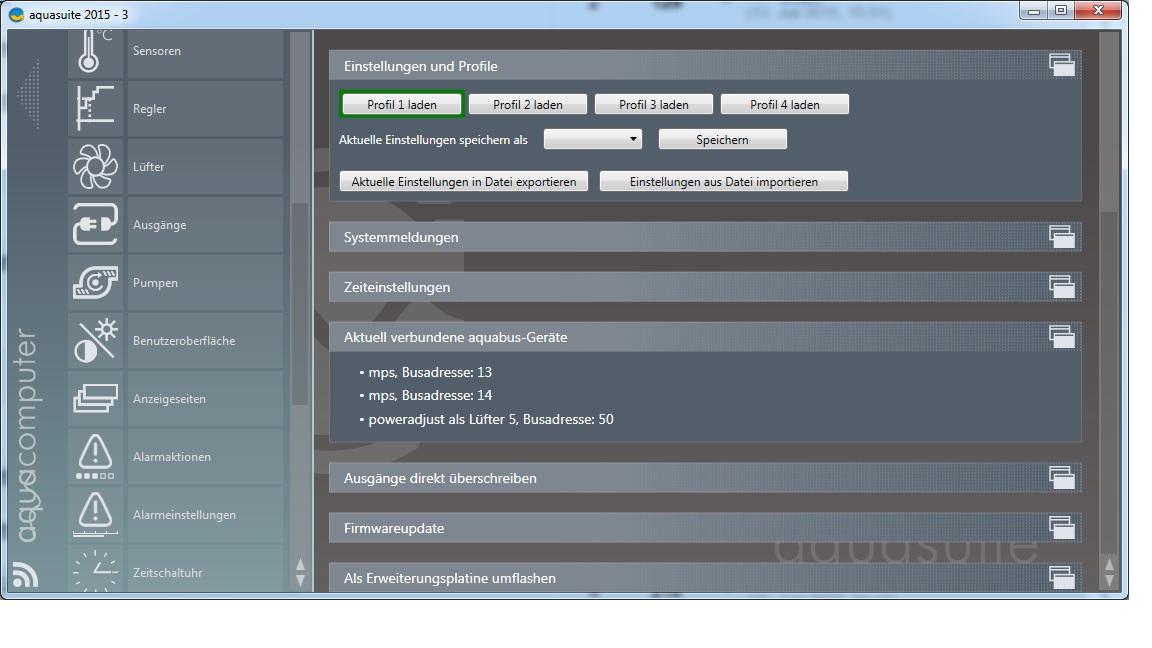Open the Zeitschaltuhr clock icon
The width and height of the screenshot is (1152, 648).
point(96,569)
